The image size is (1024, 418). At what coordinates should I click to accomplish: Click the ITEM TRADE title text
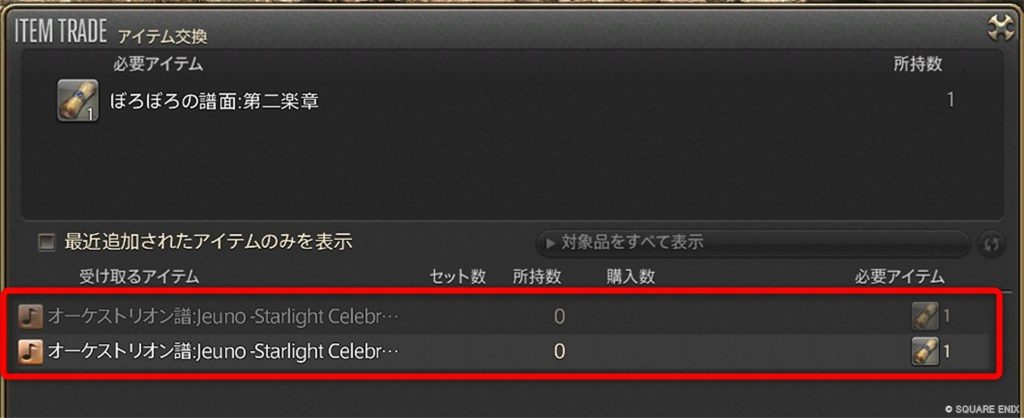61,33
